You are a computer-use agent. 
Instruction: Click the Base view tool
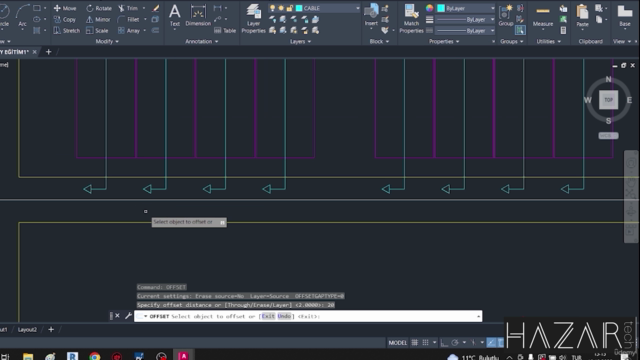point(624,16)
